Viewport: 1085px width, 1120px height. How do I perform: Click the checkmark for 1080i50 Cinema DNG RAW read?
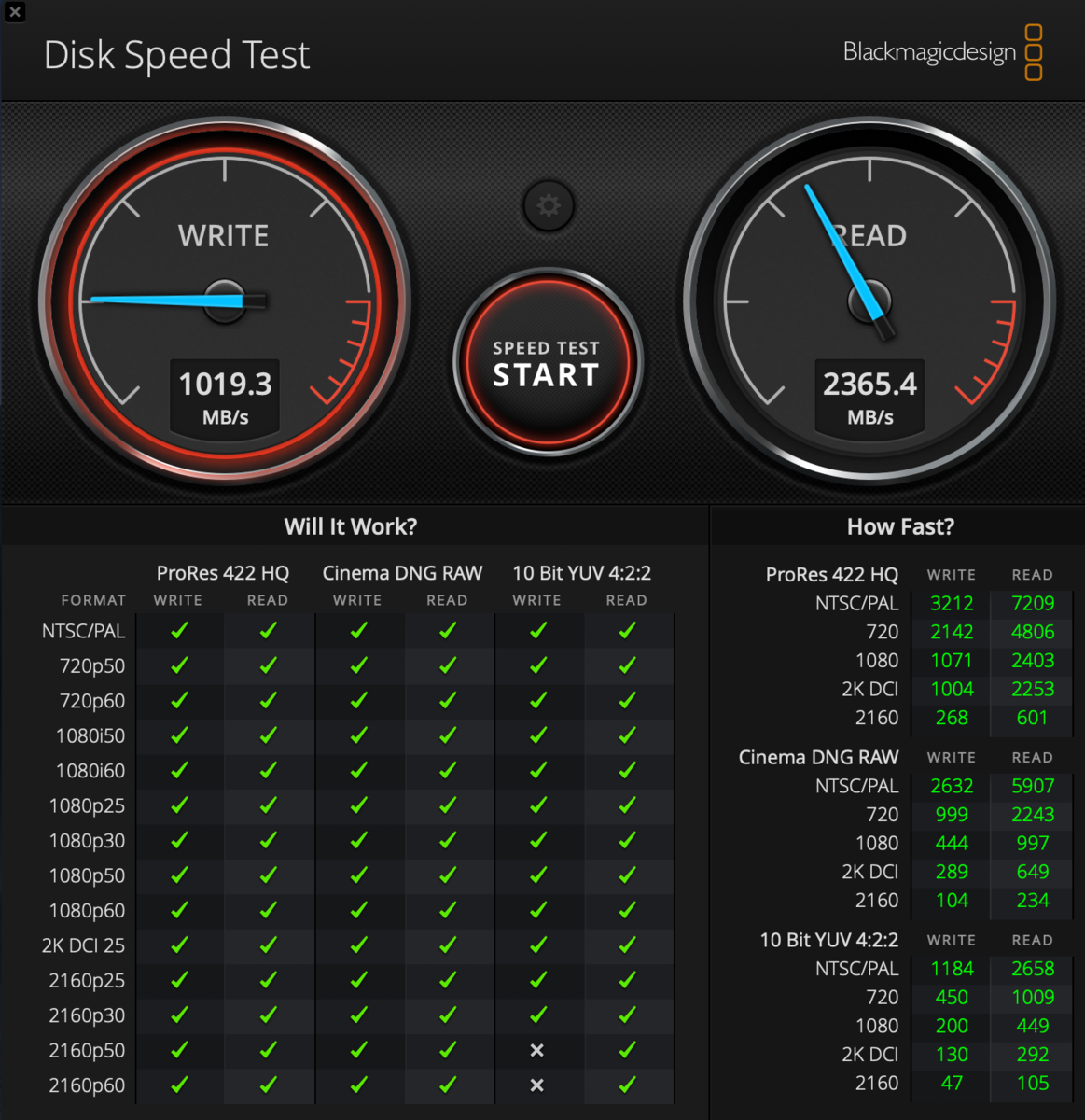pyautogui.click(x=448, y=735)
